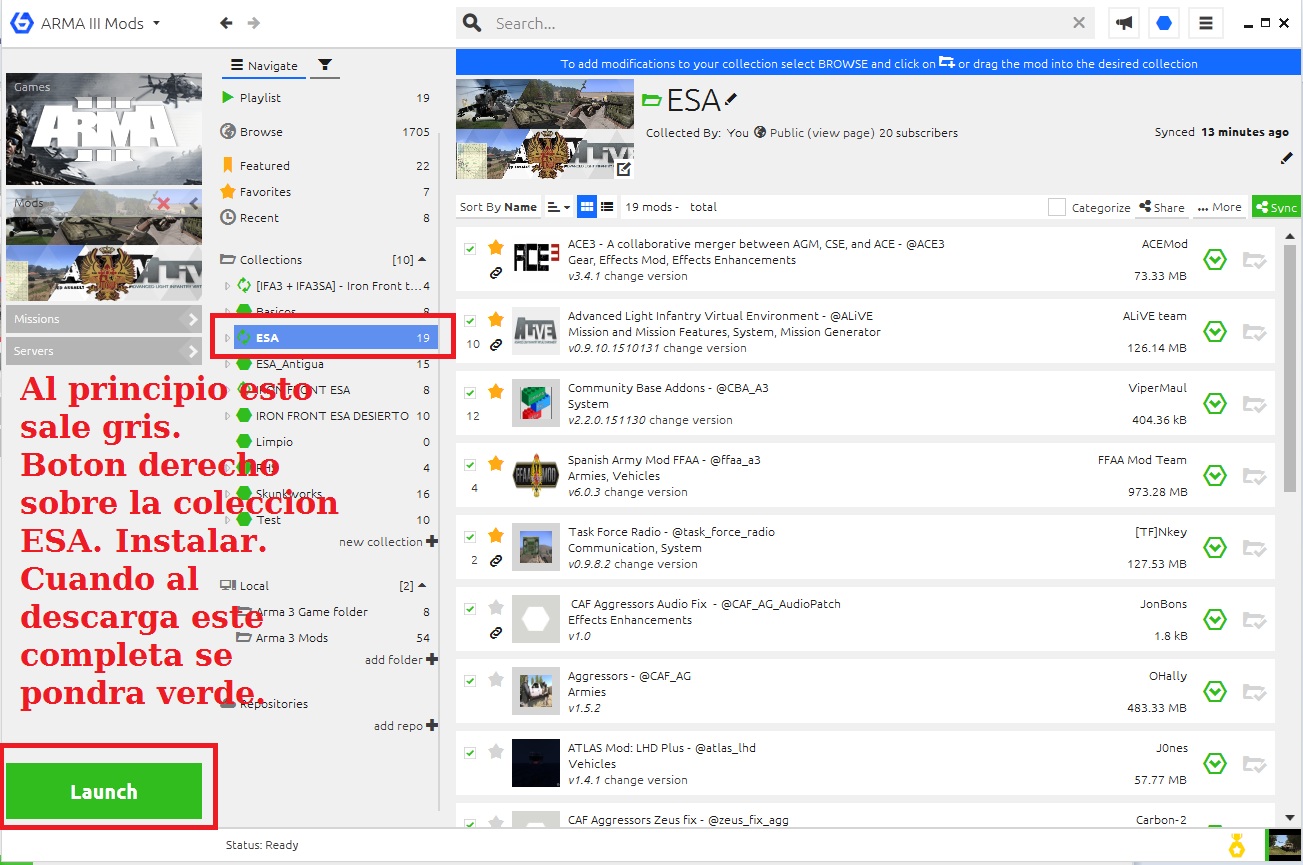Click the Play withSIX logo icon
Screen dimensions: 1303x865
[21, 22]
